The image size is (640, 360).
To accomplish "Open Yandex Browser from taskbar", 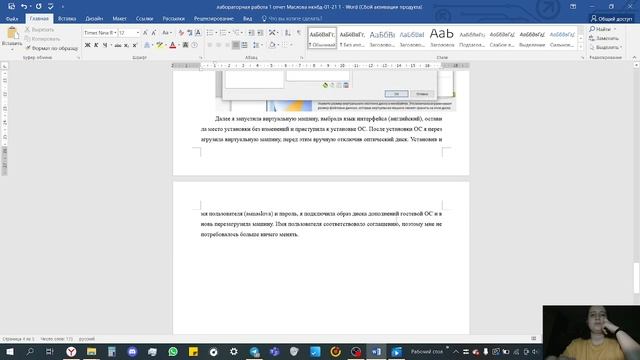I will tap(71, 351).
